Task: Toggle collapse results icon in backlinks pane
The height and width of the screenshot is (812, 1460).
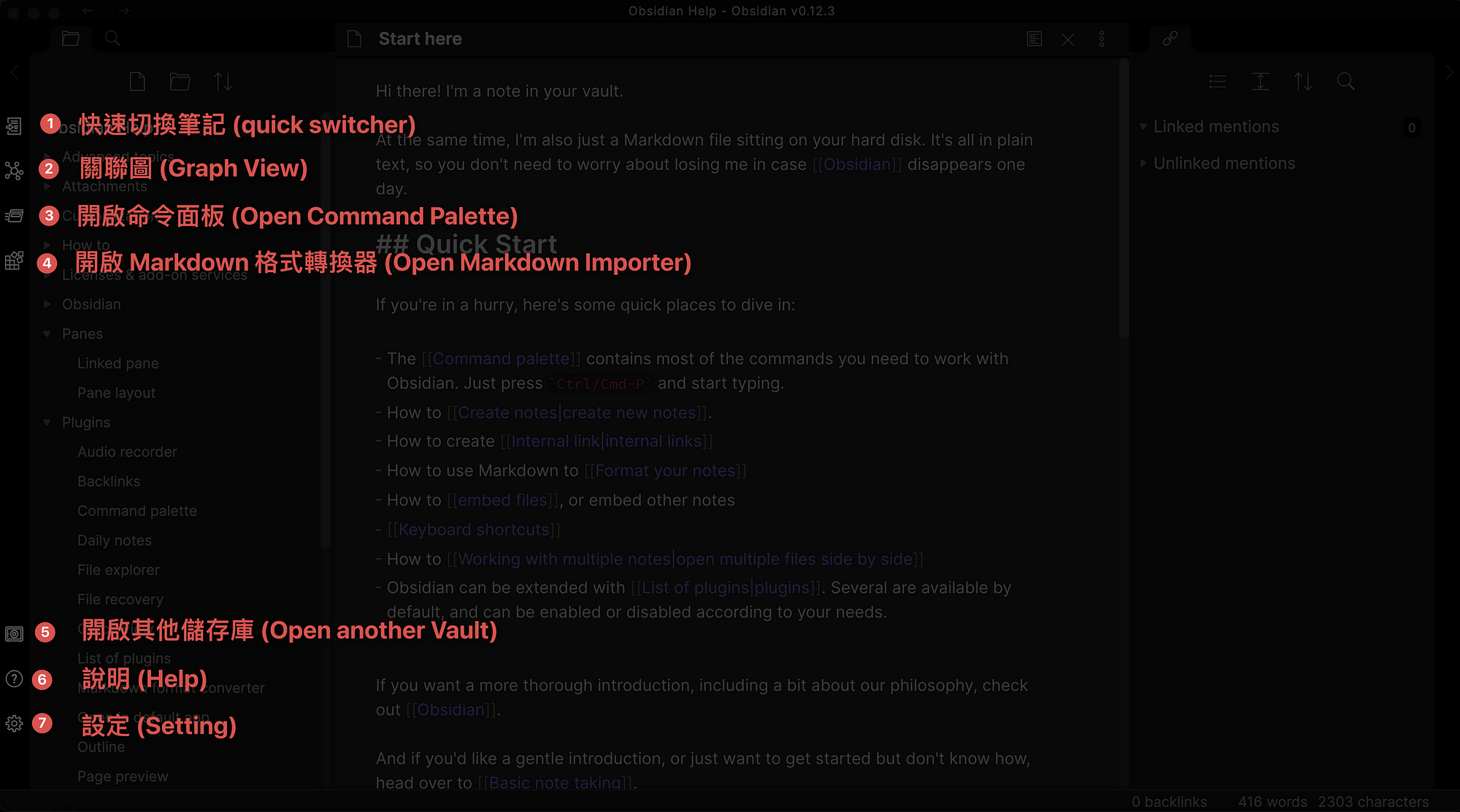Action: pos(1218,81)
